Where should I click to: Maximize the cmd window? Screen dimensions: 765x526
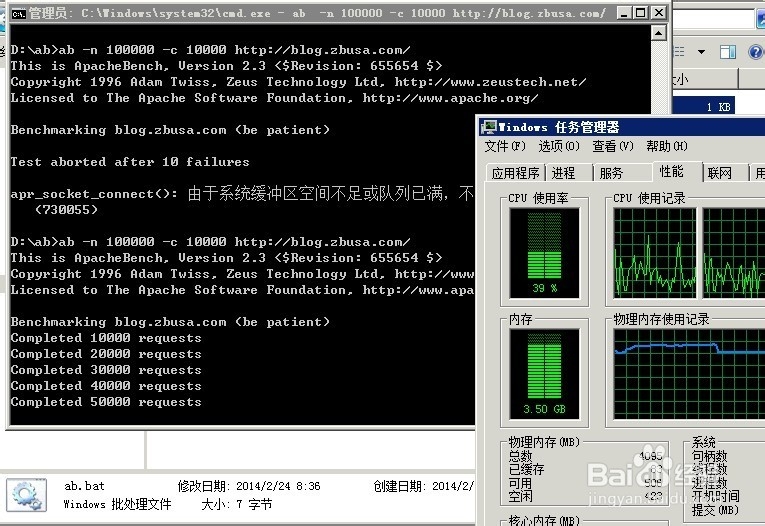(641, 13)
